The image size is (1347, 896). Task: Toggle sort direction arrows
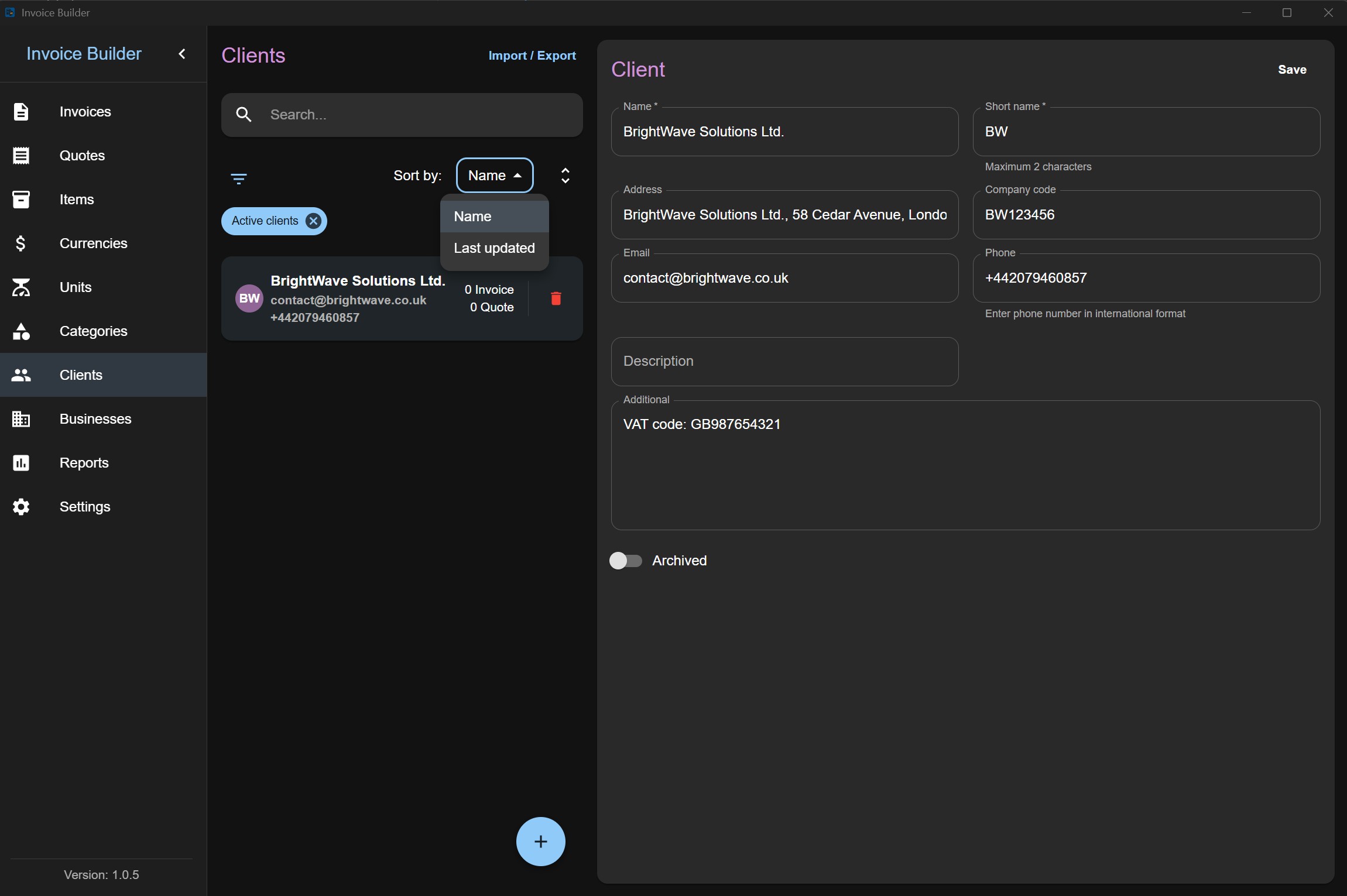click(565, 176)
